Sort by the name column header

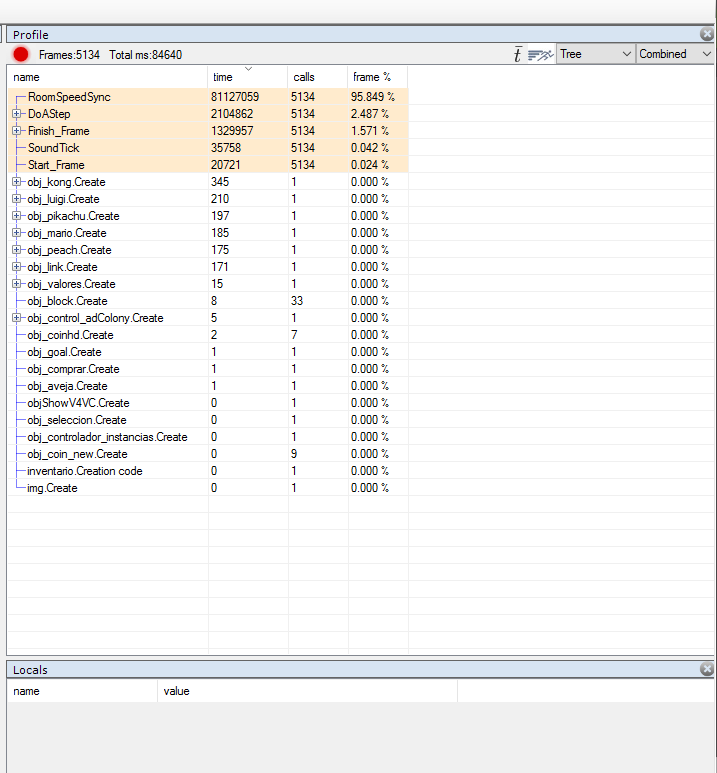coord(108,77)
